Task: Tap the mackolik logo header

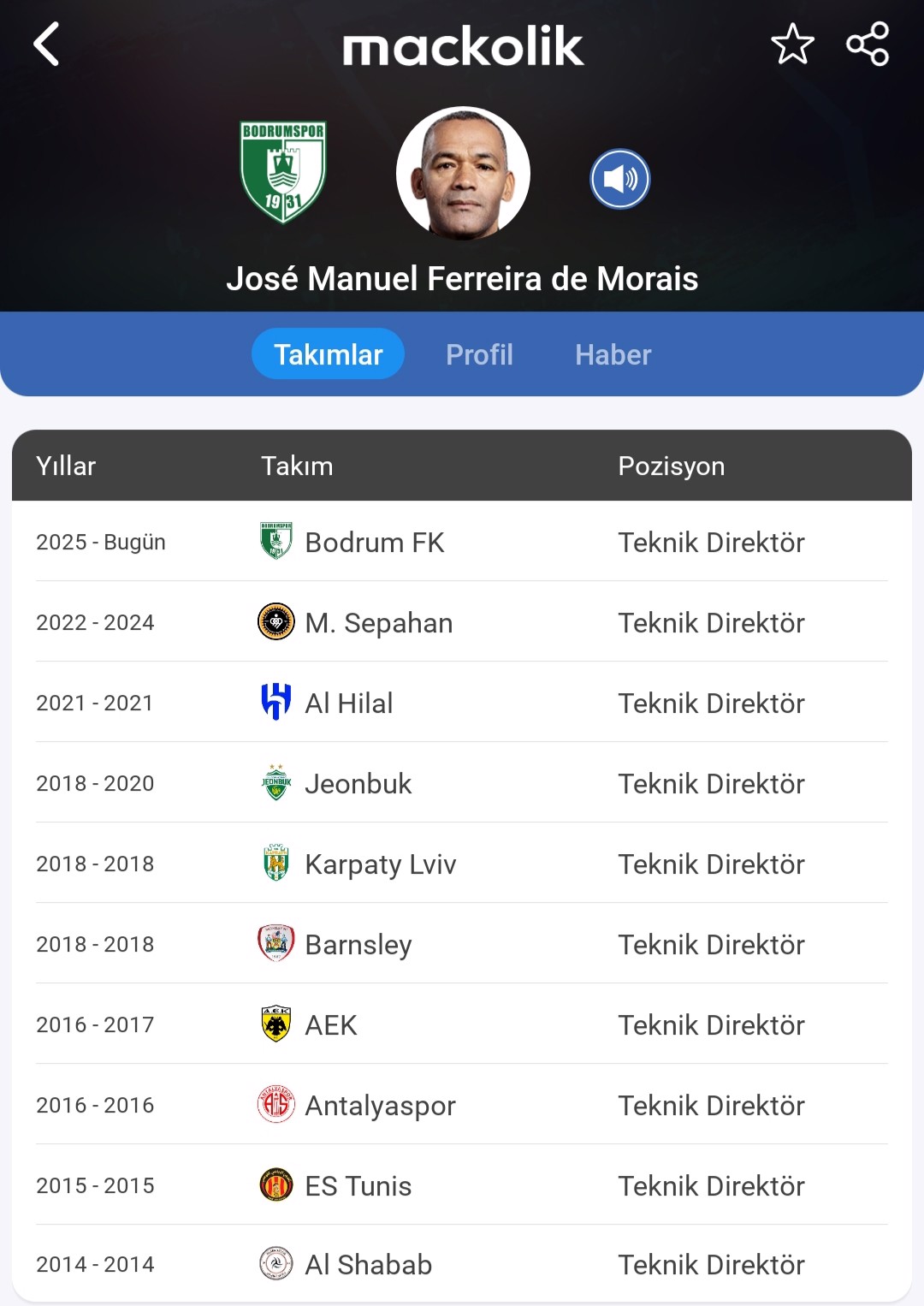Action: click(x=463, y=45)
